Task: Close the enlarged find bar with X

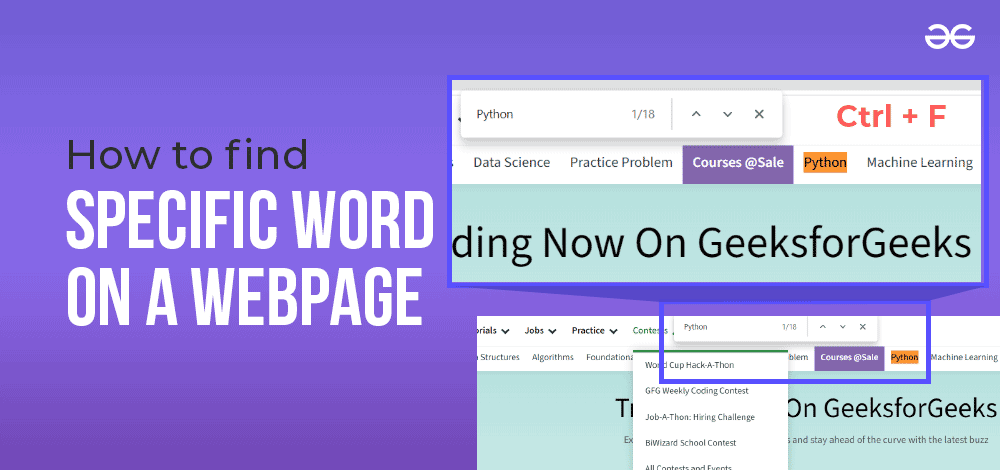Action: 759,114
